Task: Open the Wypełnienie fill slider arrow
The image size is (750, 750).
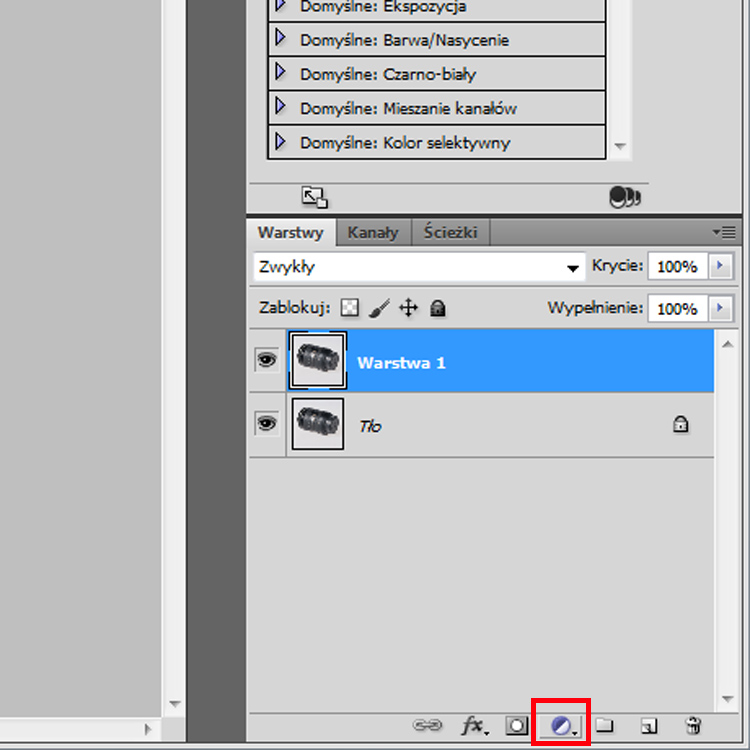Action: coord(720,308)
